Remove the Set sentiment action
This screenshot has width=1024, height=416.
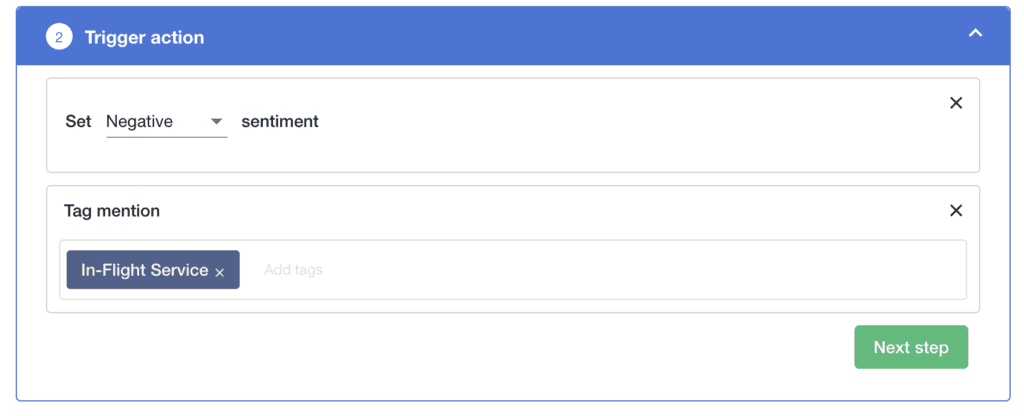tap(955, 103)
